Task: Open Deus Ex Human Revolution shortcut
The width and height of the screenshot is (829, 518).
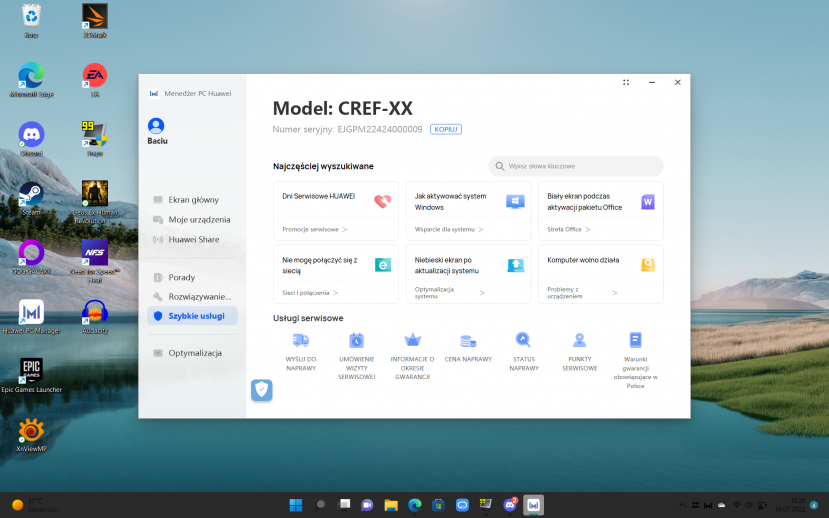Action: (95, 202)
